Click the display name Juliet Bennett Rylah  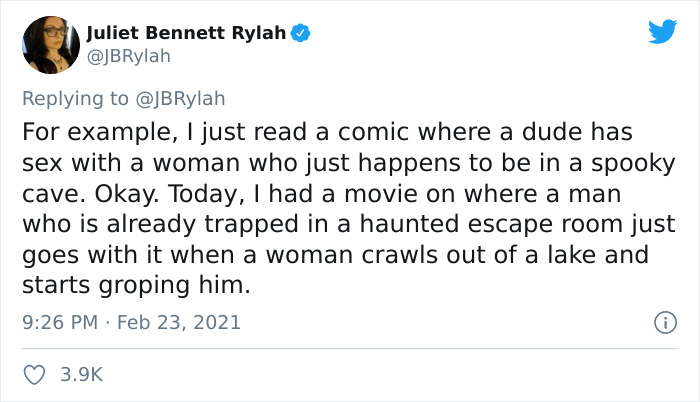(187, 33)
